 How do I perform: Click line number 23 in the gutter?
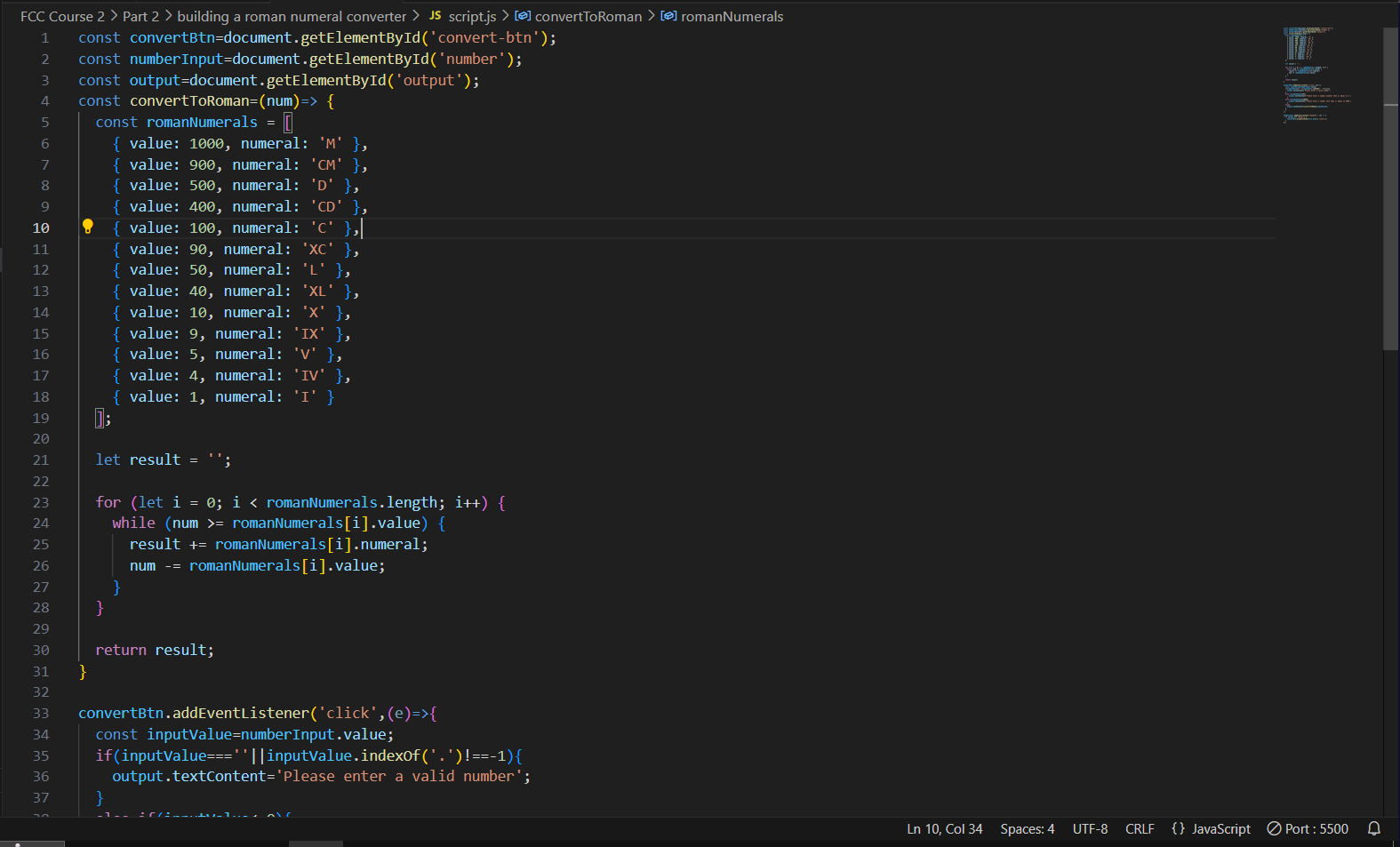41,502
